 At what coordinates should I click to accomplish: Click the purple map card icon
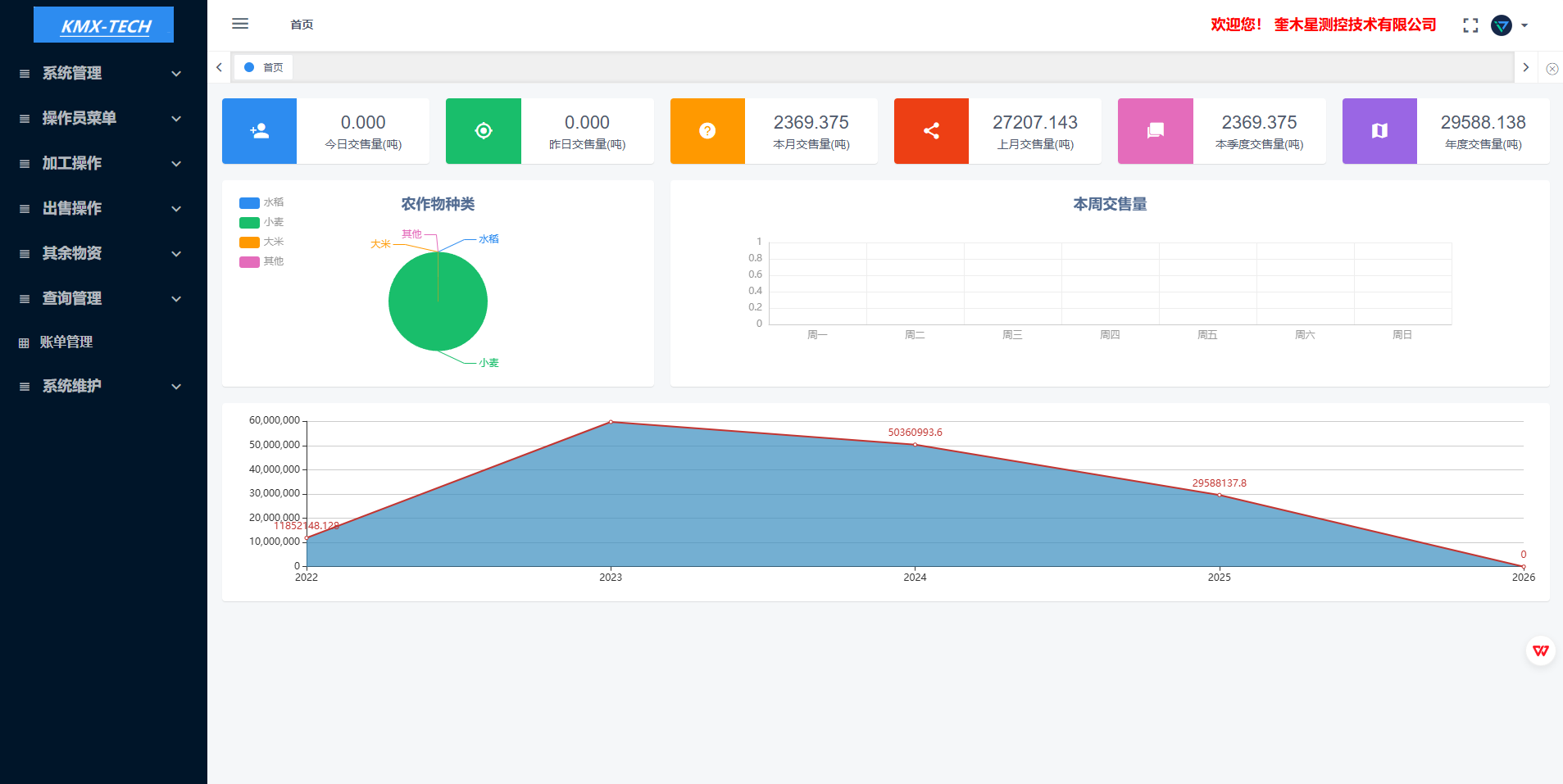coord(1379,131)
